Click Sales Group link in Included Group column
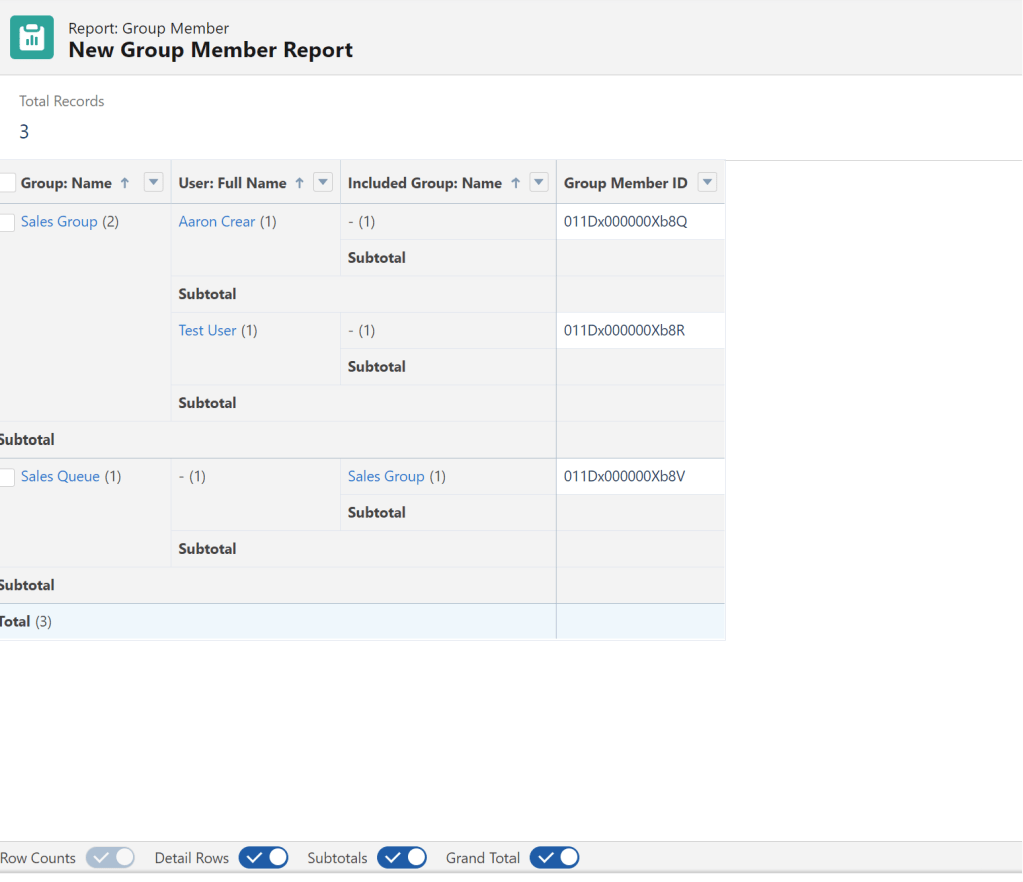The height and width of the screenshot is (882, 1023). [386, 477]
